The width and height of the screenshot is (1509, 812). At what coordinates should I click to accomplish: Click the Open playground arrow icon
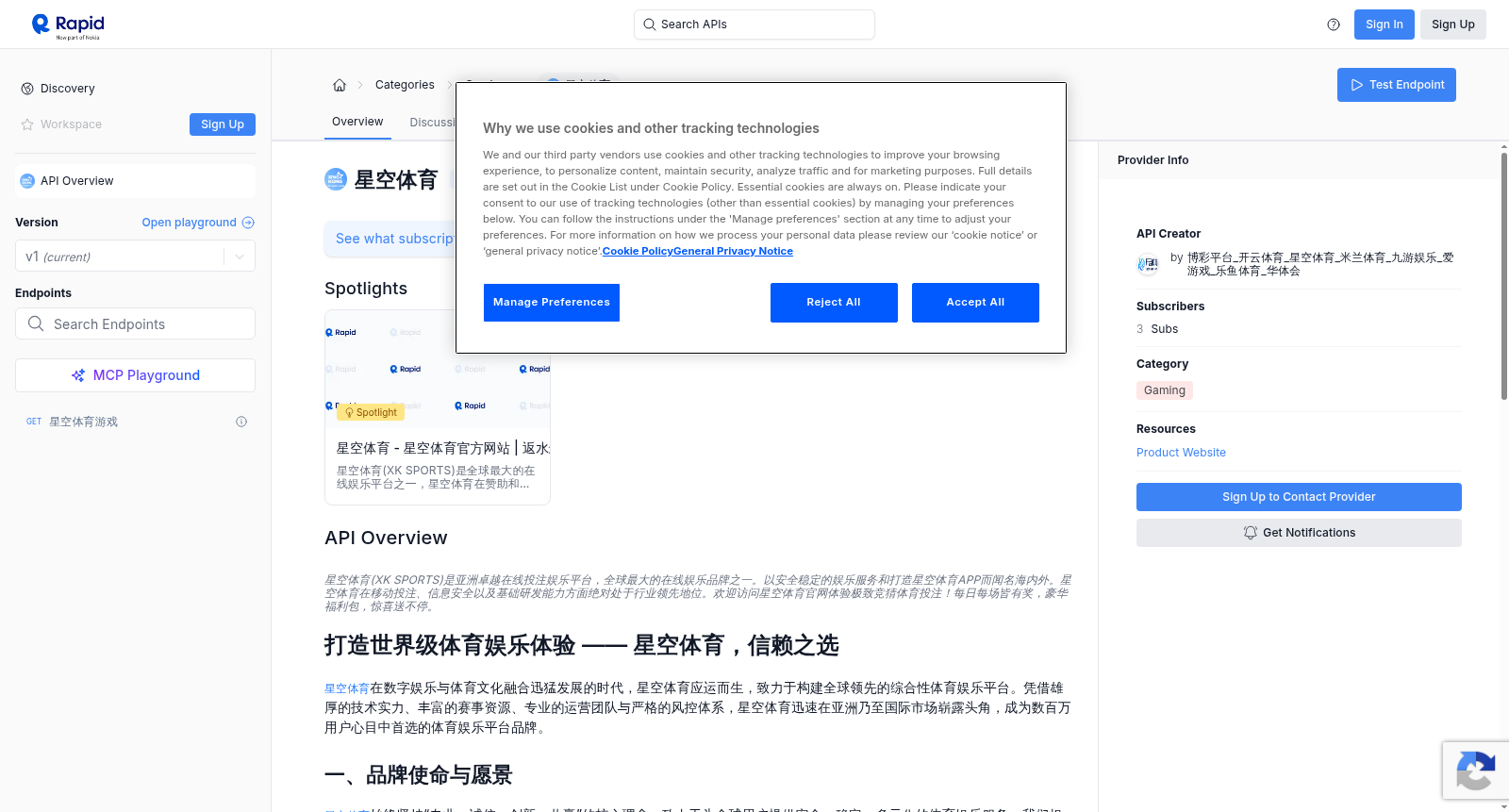tap(248, 223)
